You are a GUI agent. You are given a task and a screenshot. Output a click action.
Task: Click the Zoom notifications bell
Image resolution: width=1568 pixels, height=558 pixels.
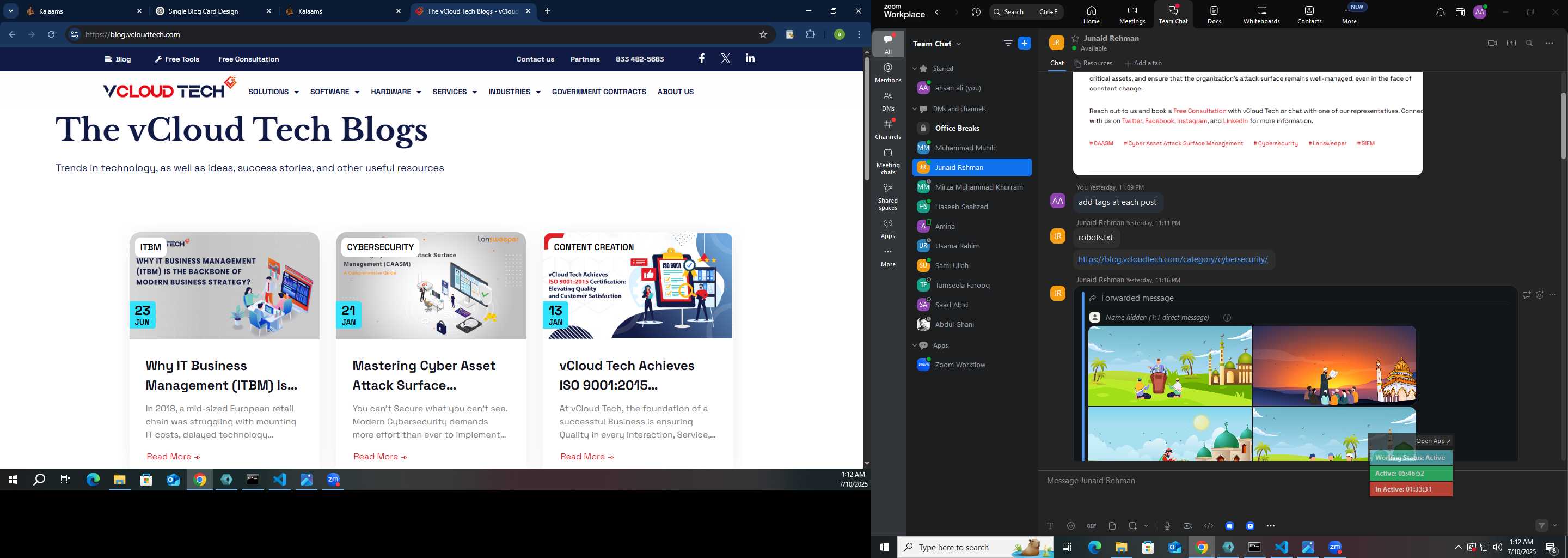coord(1440,12)
